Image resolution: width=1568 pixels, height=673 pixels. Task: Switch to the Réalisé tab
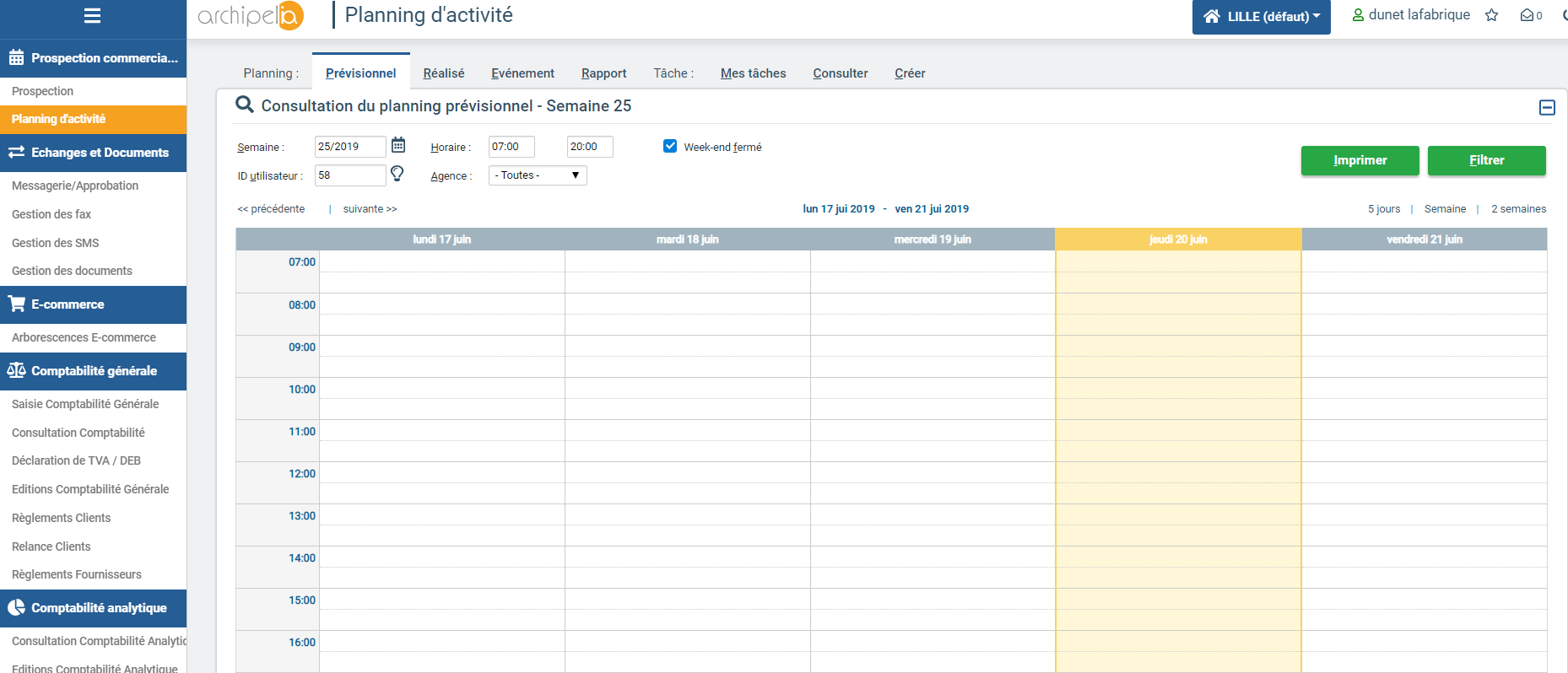(x=443, y=73)
